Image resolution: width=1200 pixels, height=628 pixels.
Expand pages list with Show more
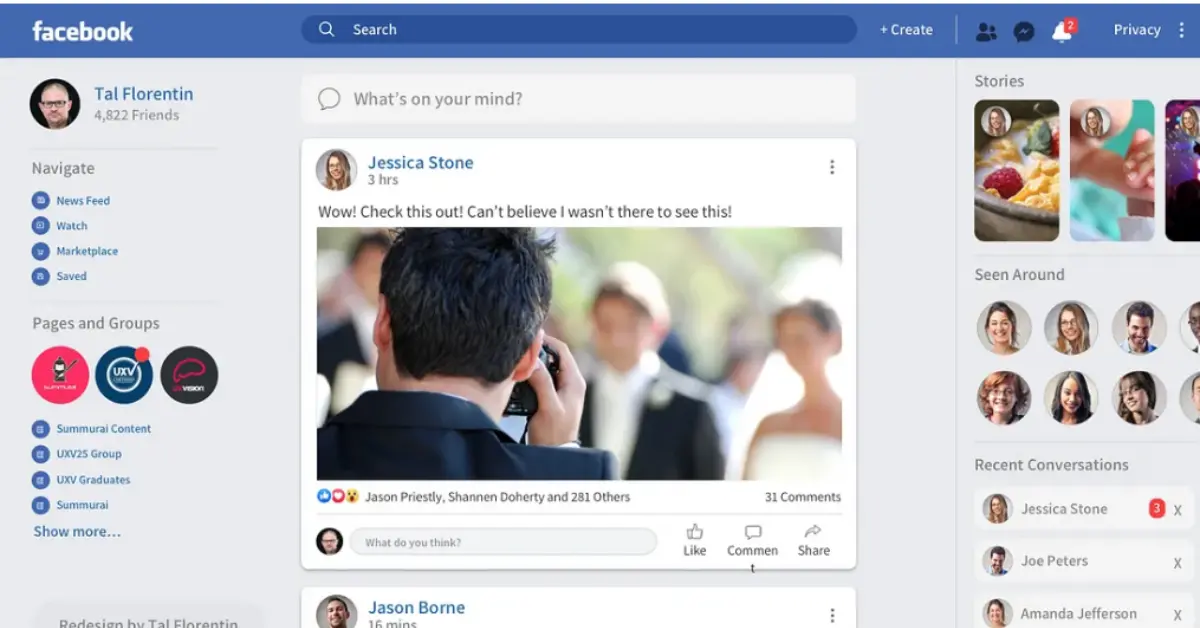77,531
